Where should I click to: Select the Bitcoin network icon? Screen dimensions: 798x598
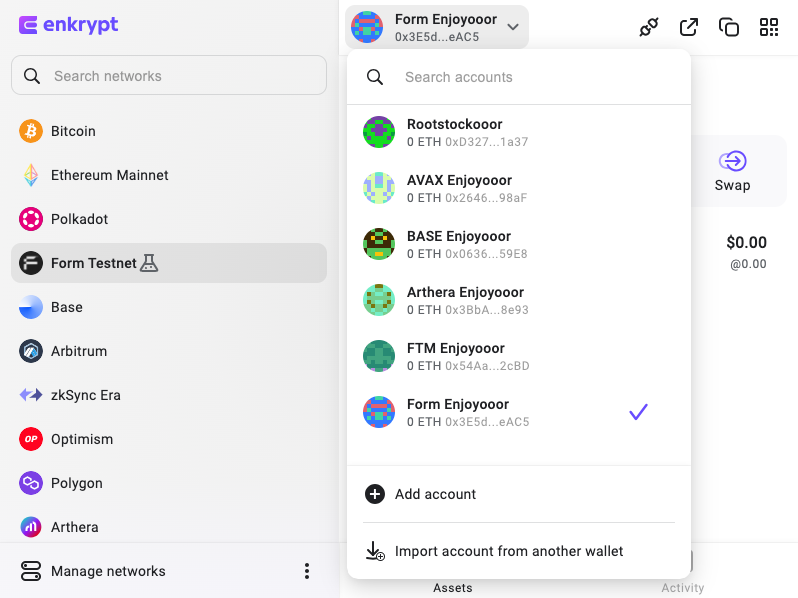point(31,131)
